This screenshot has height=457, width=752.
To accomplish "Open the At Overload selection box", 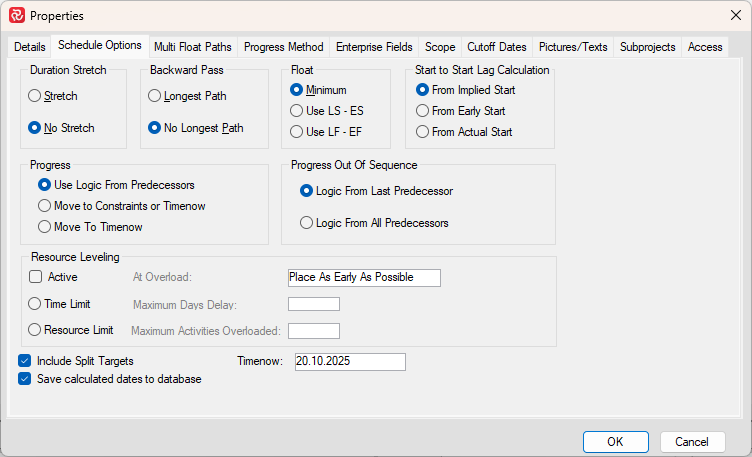I will point(363,277).
